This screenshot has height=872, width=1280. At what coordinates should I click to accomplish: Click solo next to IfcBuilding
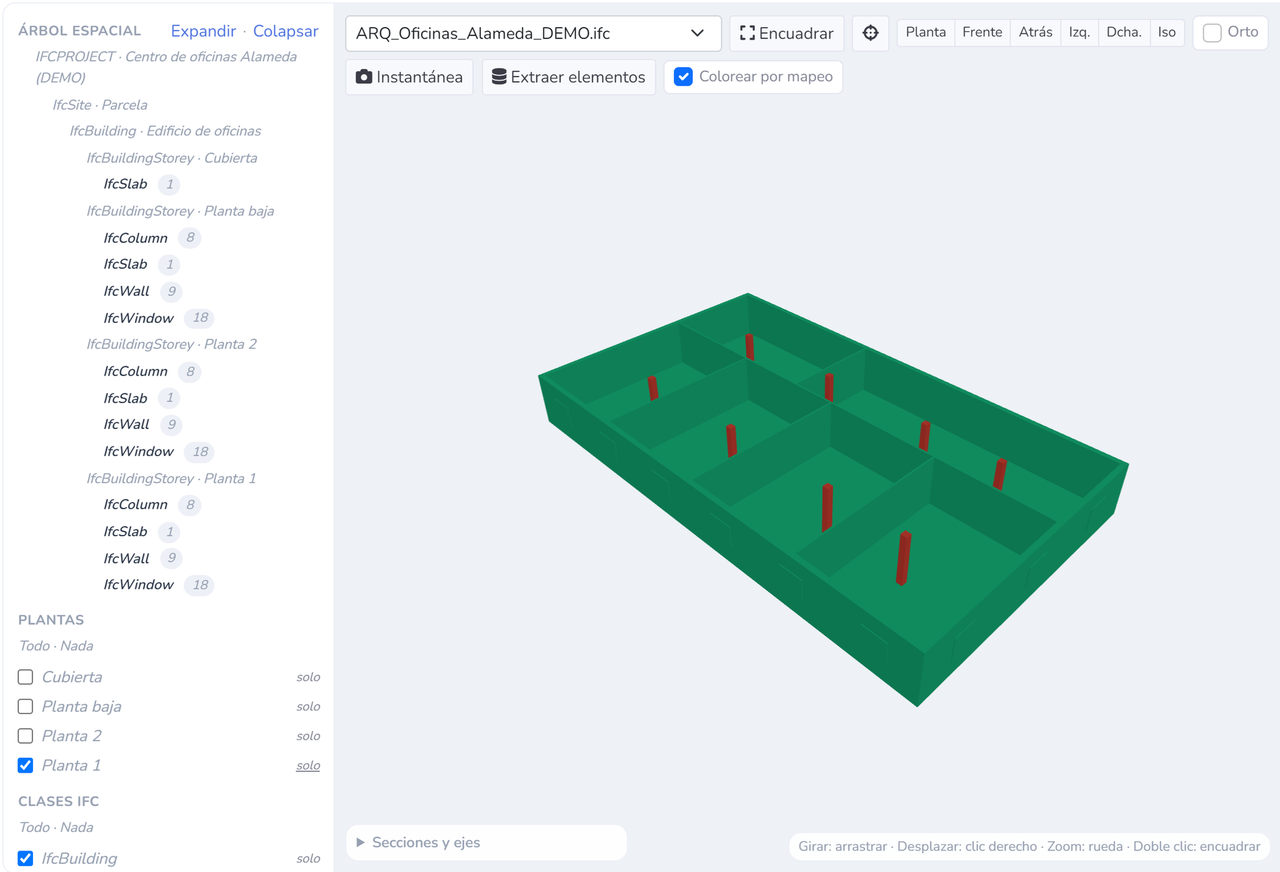point(308,859)
